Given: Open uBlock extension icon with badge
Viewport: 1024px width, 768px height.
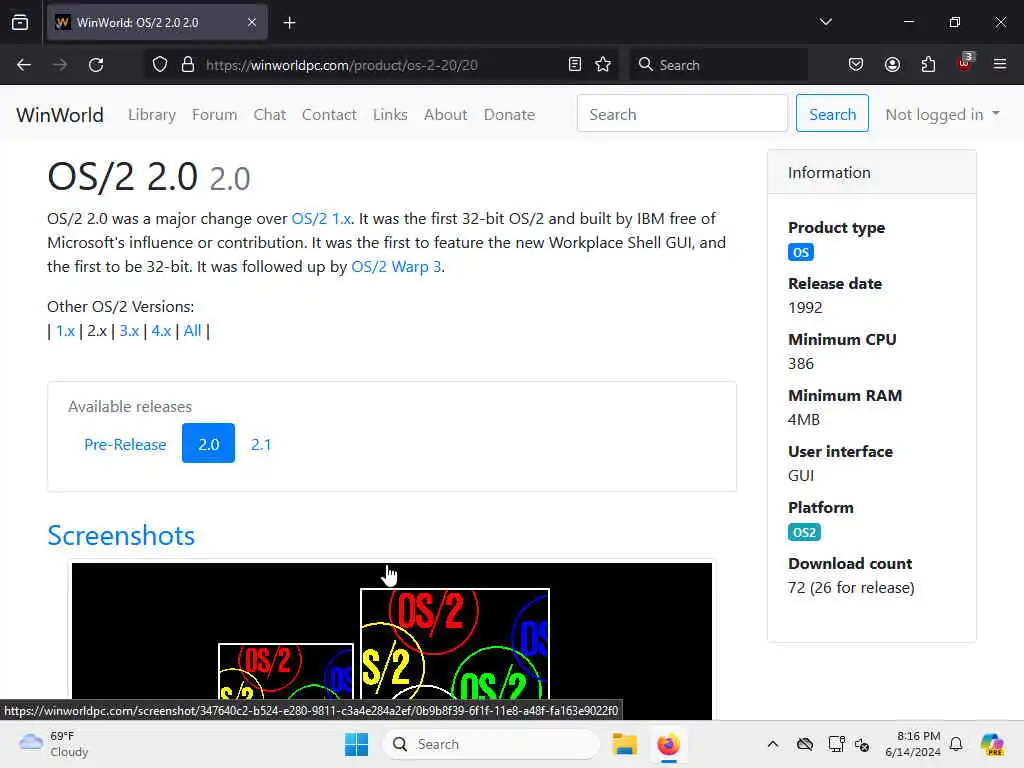Looking at the screenshot, I should [965, 63].
